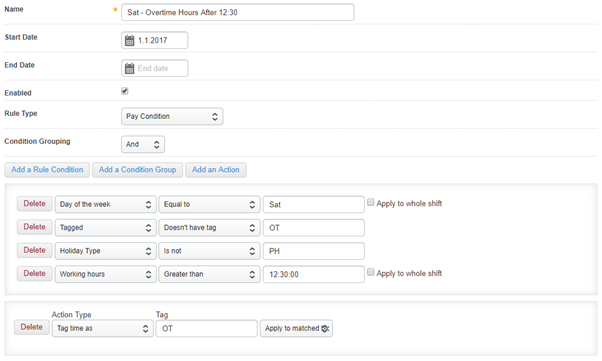Delete the Tag time as action

tap(31, 327)
